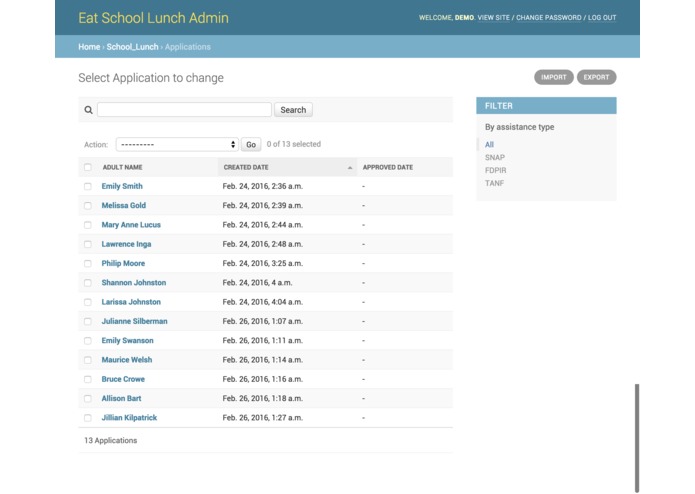Image resolution: width=695 pixels, height=494 pixels.
Task: Select the Emily Swanson checkbox
Action: point(87,341)
